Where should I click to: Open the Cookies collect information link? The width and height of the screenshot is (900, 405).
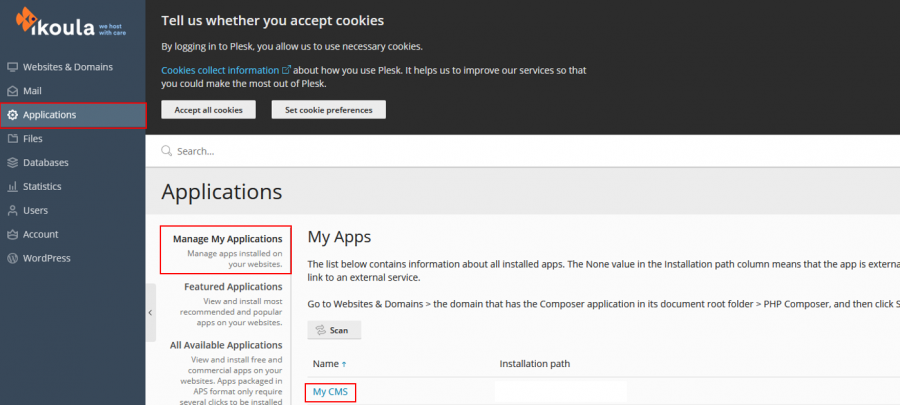220,70
